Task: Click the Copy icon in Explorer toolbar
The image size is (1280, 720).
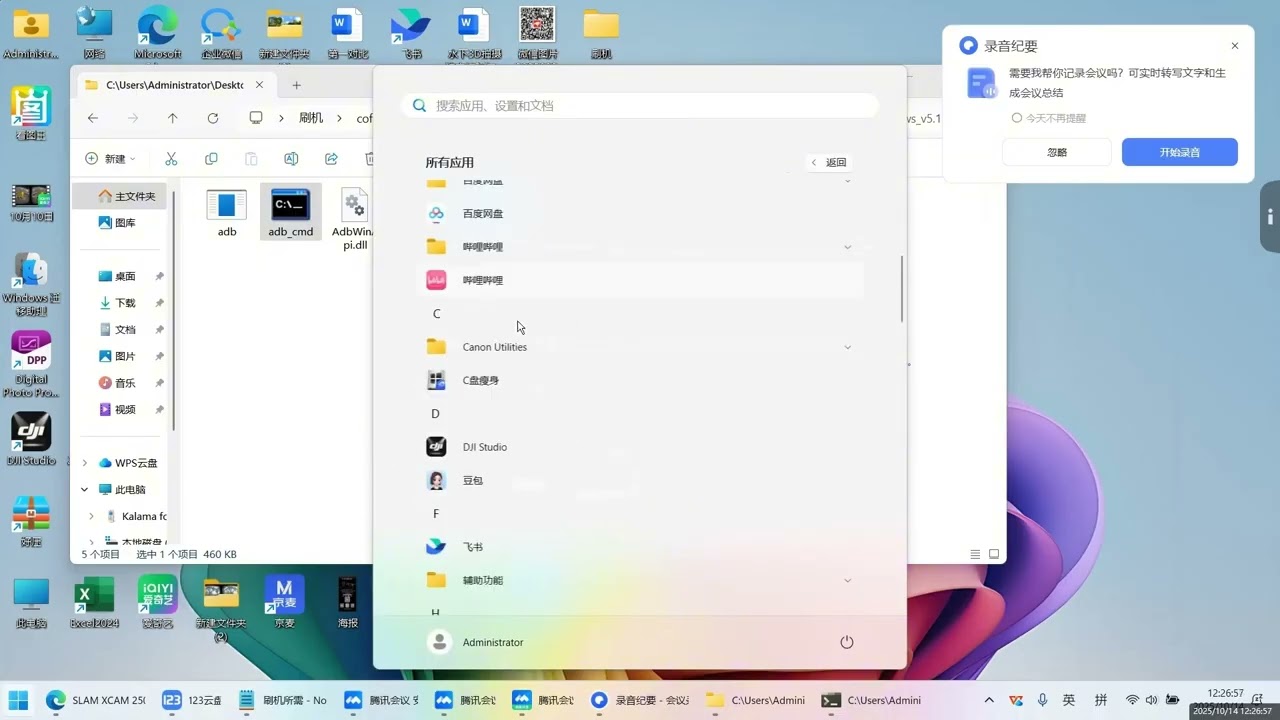Action: pyautogui.click(x=211, y=159)
